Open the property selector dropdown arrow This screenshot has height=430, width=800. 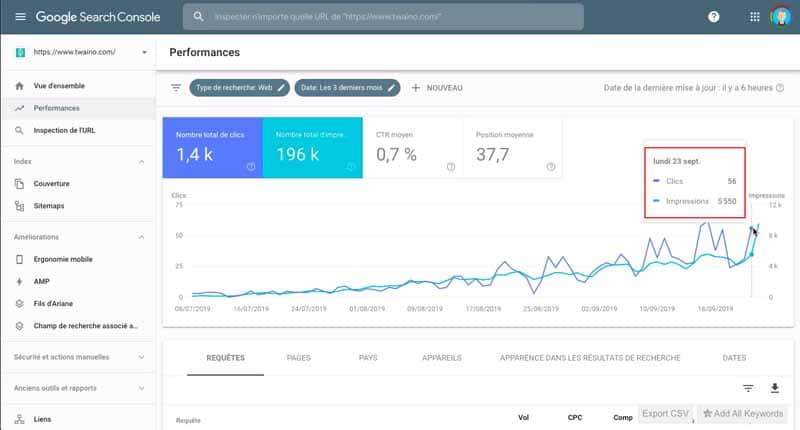144,52
